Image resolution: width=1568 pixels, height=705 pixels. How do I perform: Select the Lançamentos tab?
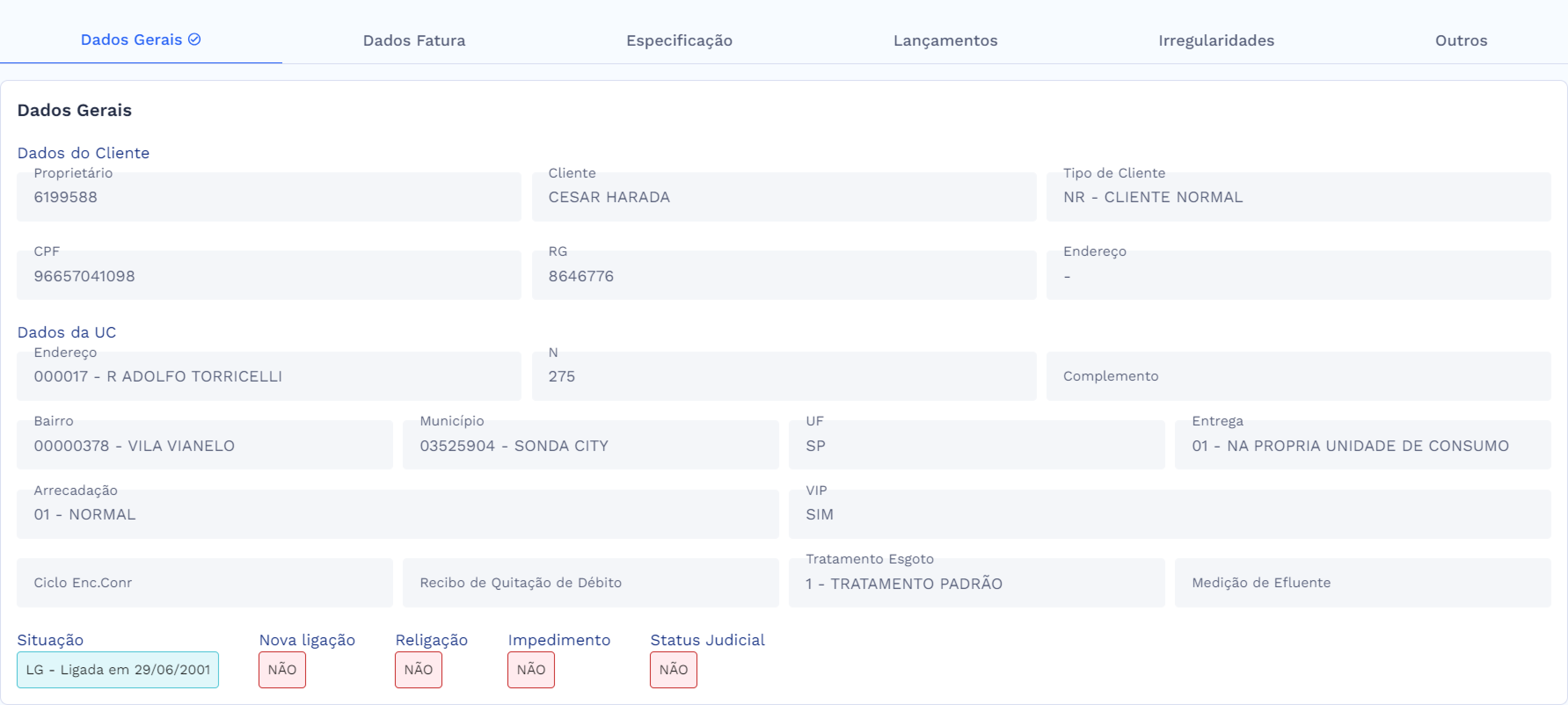945,40
